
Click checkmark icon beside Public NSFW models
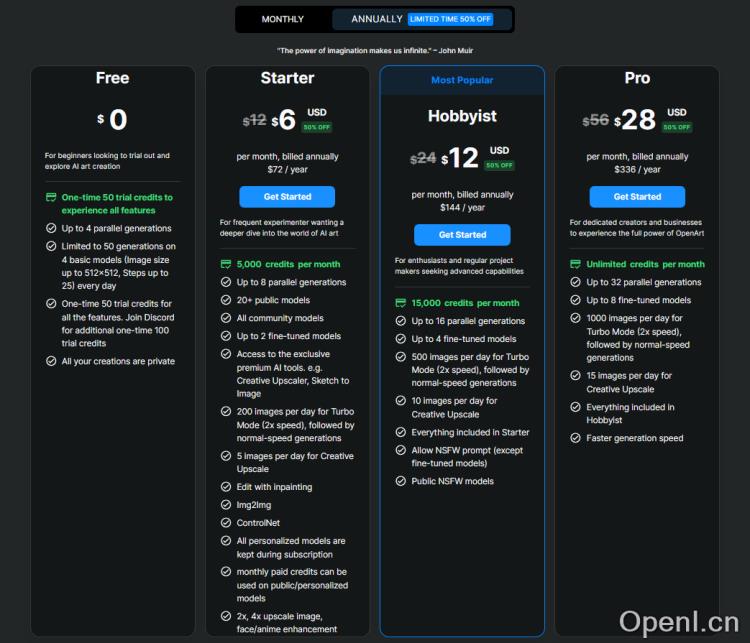pyautogui.click(x=401, y=481)
